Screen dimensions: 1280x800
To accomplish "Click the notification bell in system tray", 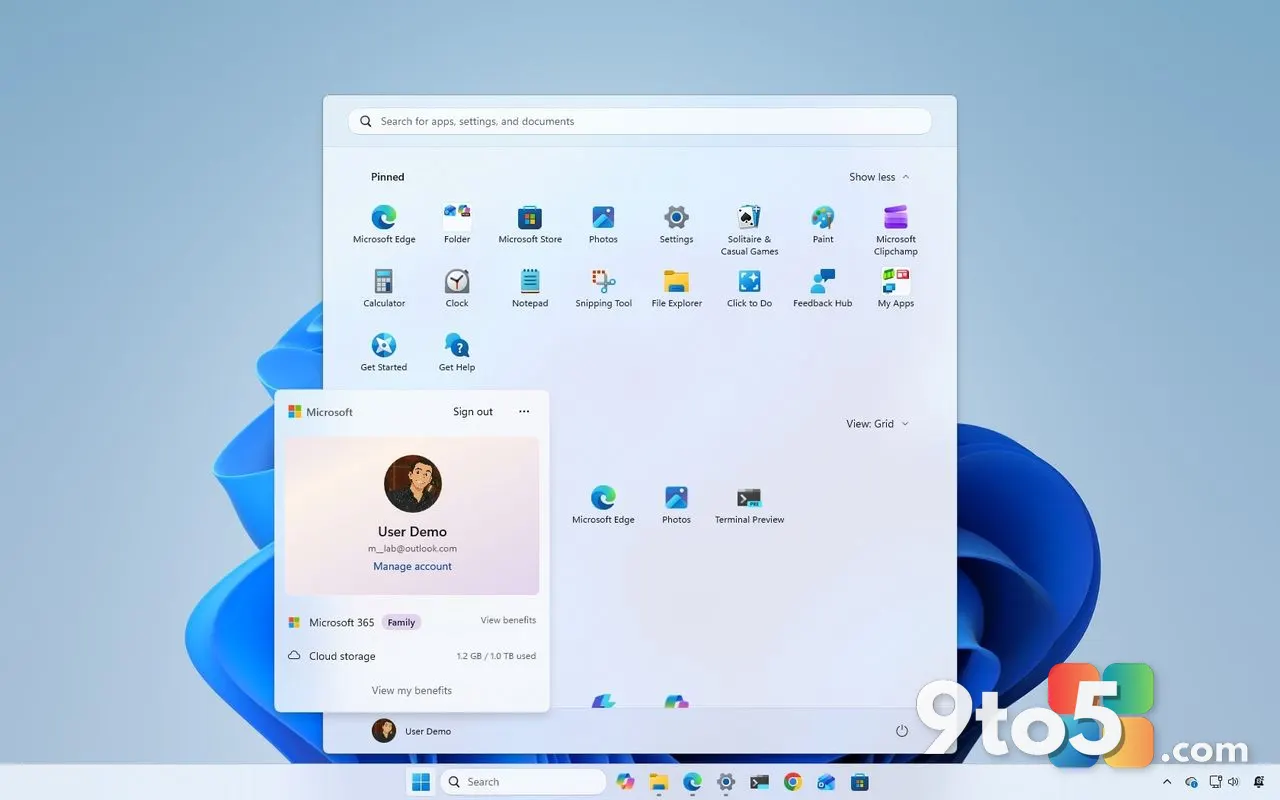I will click(1259, 782).
